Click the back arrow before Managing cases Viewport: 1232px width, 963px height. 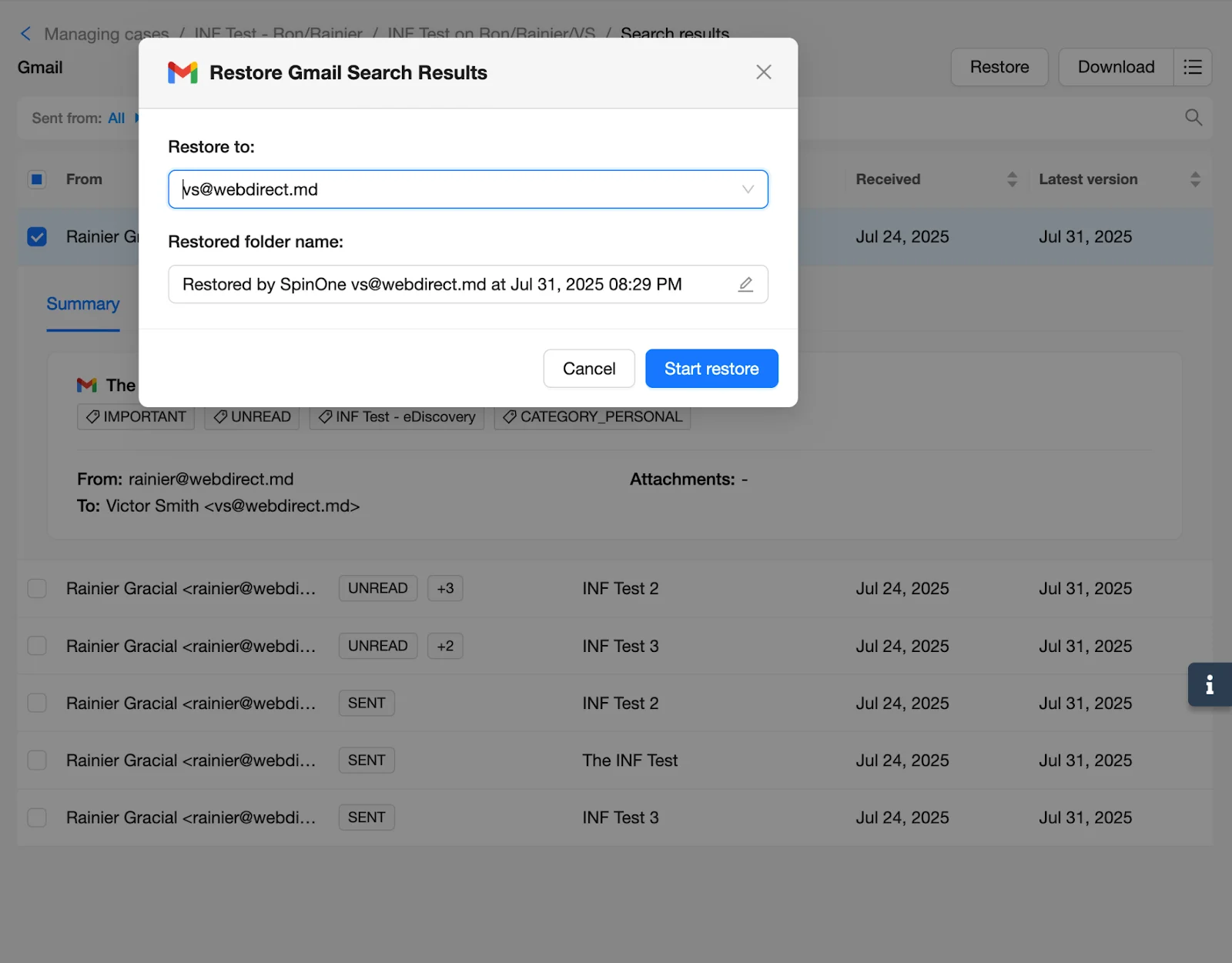[x=25, y=33]
